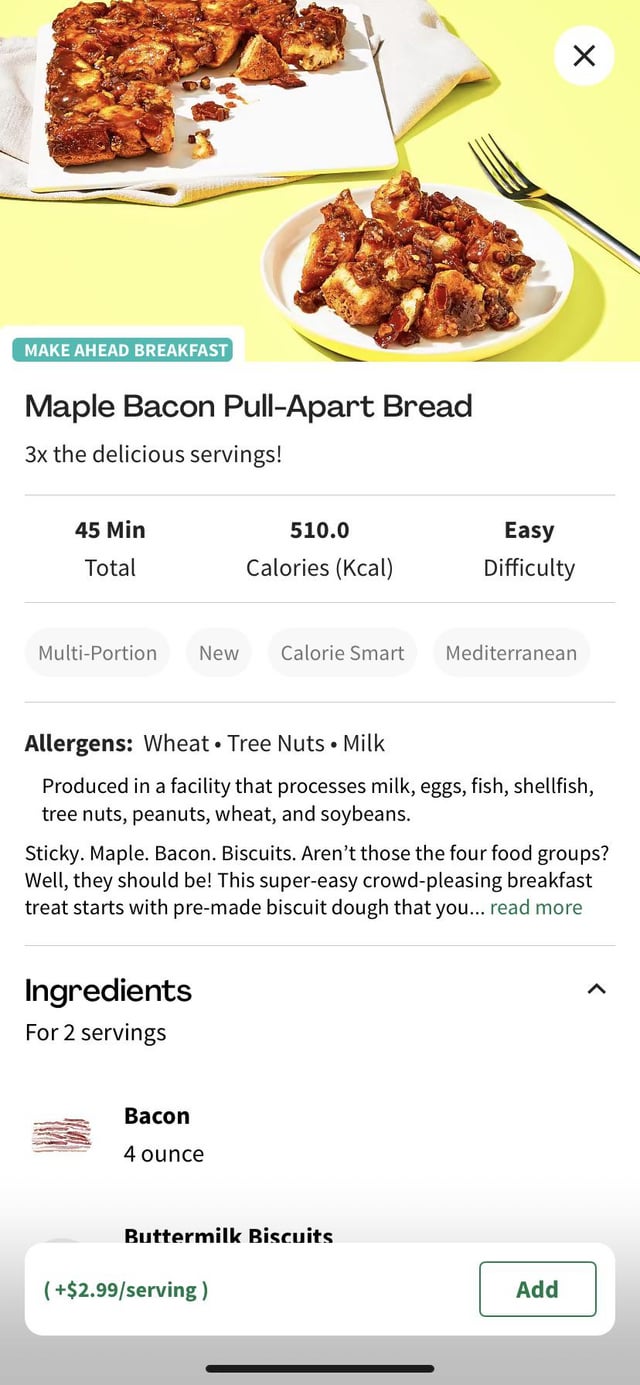The width and height of the screenshot is (640, 1385).
Task: Tap the Easy Difficulty indicator
Action: [529, 548]
